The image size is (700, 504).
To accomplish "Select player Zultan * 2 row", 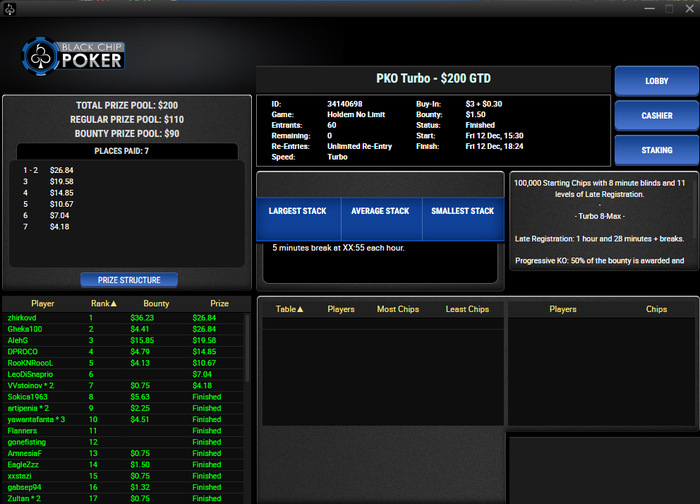I will (x=124, y=498).
